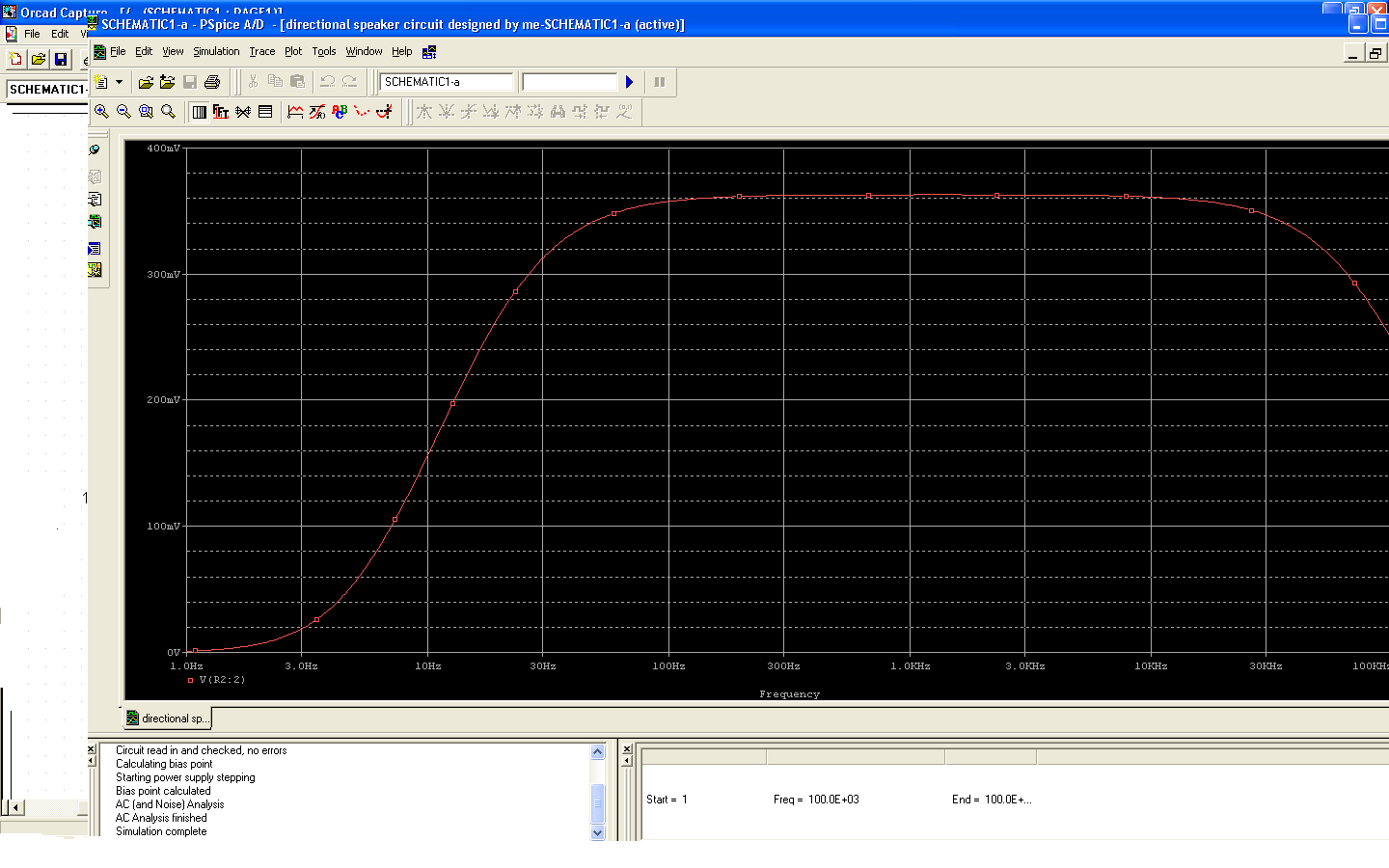Select the directional sp... document tab
This screenshot has height=868, width=1389.
[167, 719]
